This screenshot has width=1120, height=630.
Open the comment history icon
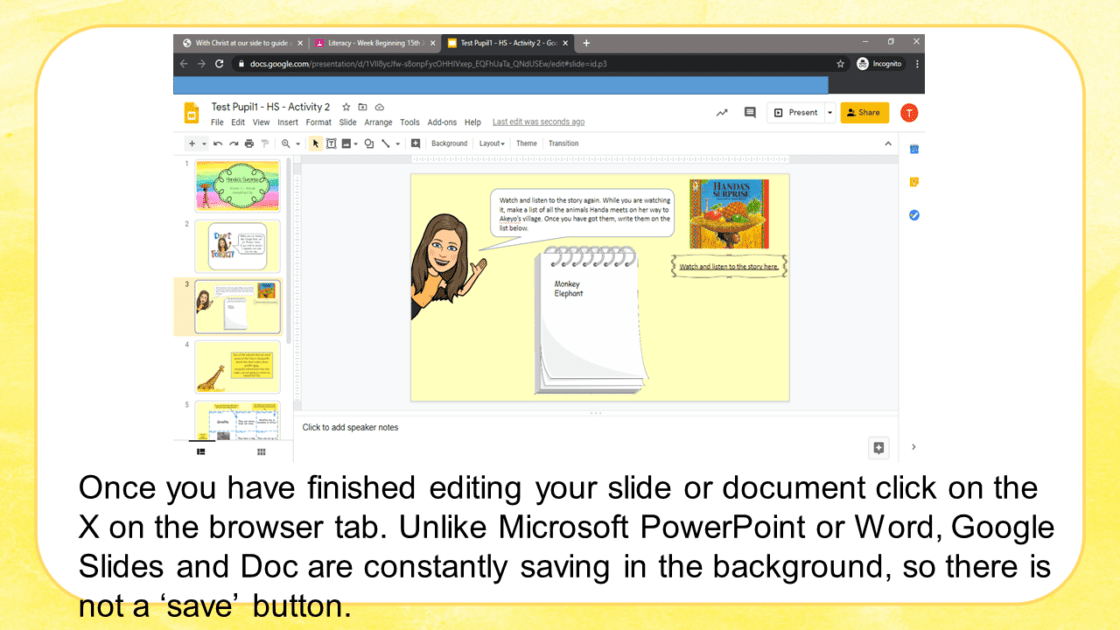(x=750, y=113)
